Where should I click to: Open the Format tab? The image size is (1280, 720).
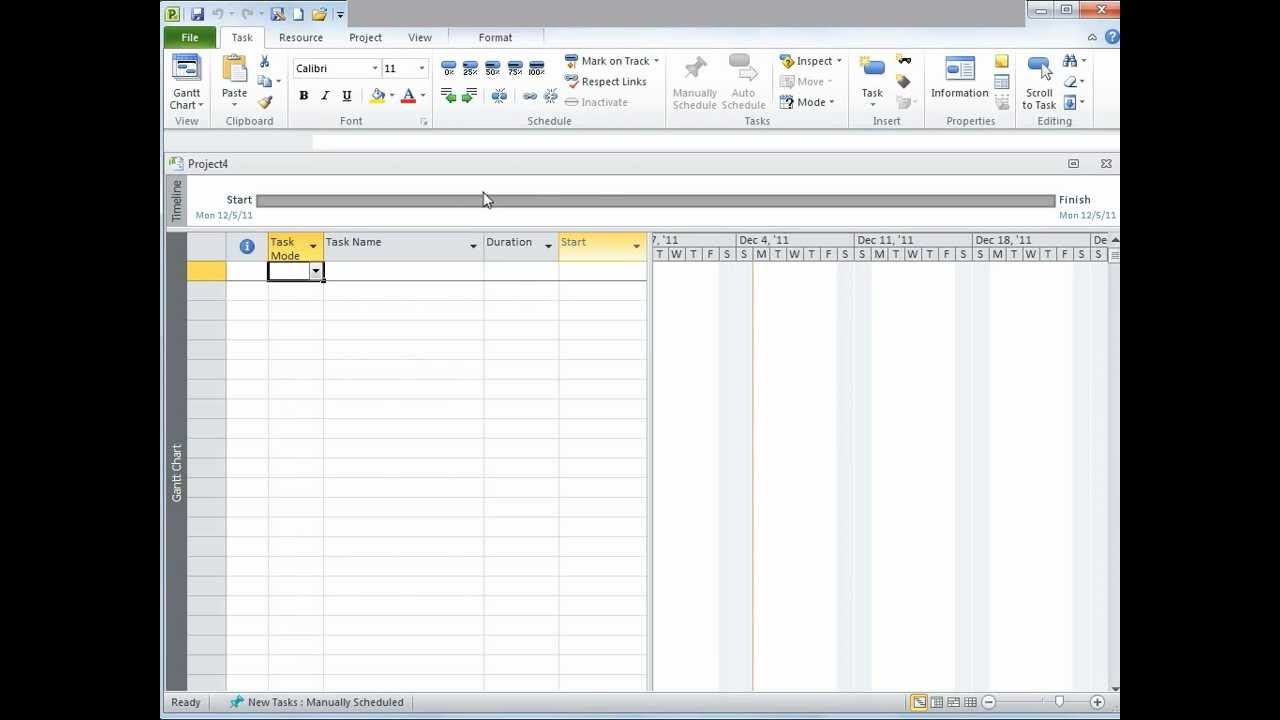(495, 37)
